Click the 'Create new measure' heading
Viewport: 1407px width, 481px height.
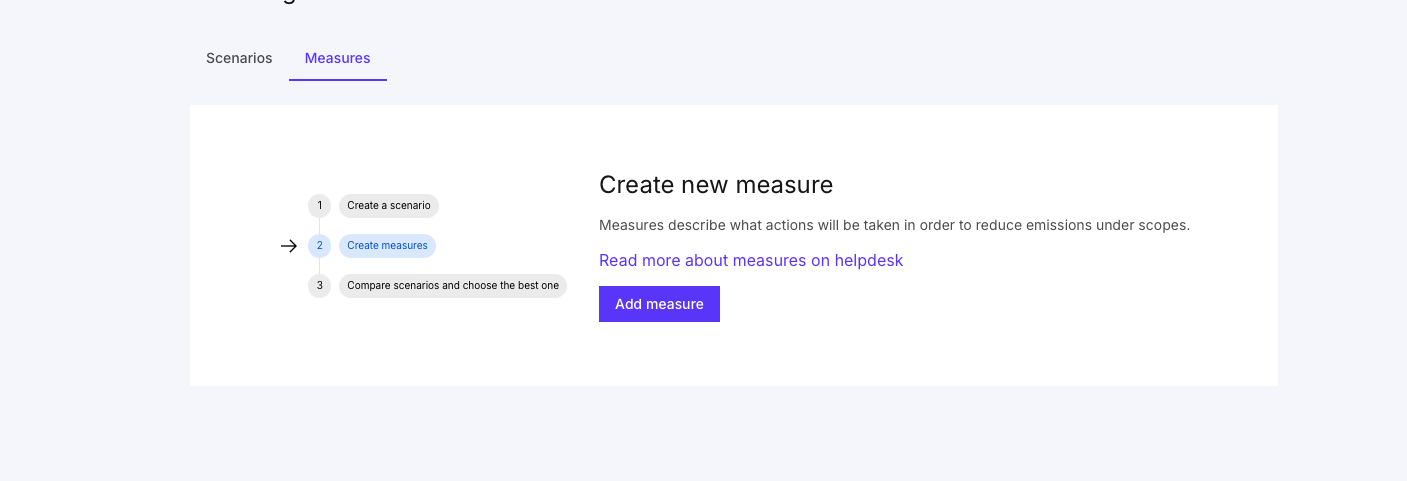pos(715,184)
